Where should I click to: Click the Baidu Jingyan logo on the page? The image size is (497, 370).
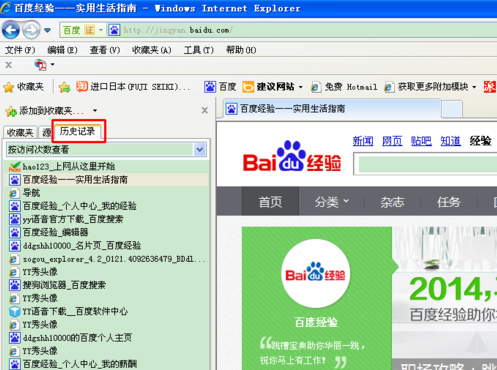[292, 156]
